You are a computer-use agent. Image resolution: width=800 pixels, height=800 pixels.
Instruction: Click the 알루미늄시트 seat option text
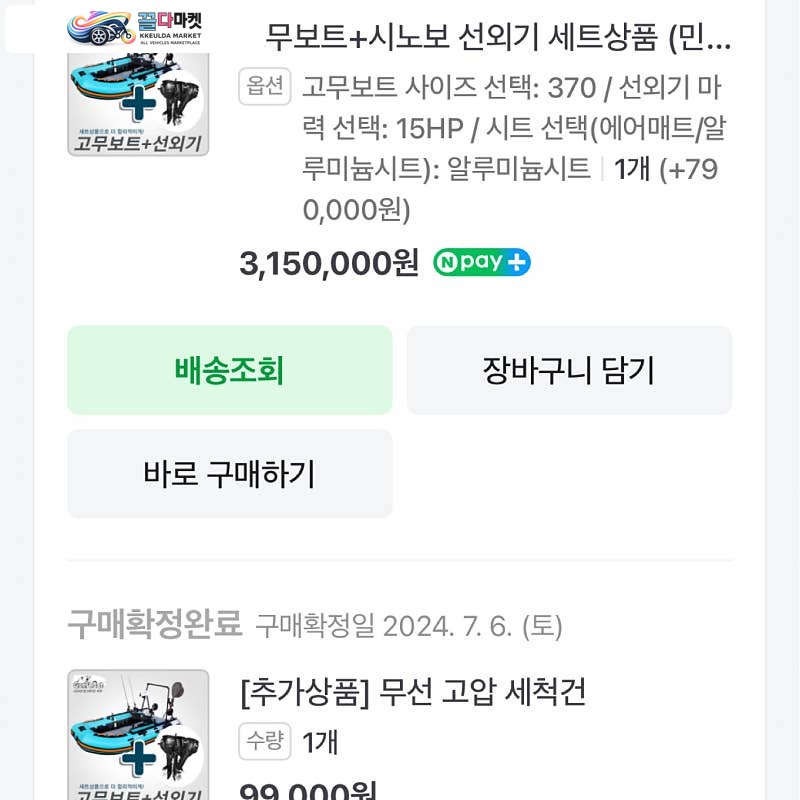tap(518, 168)
